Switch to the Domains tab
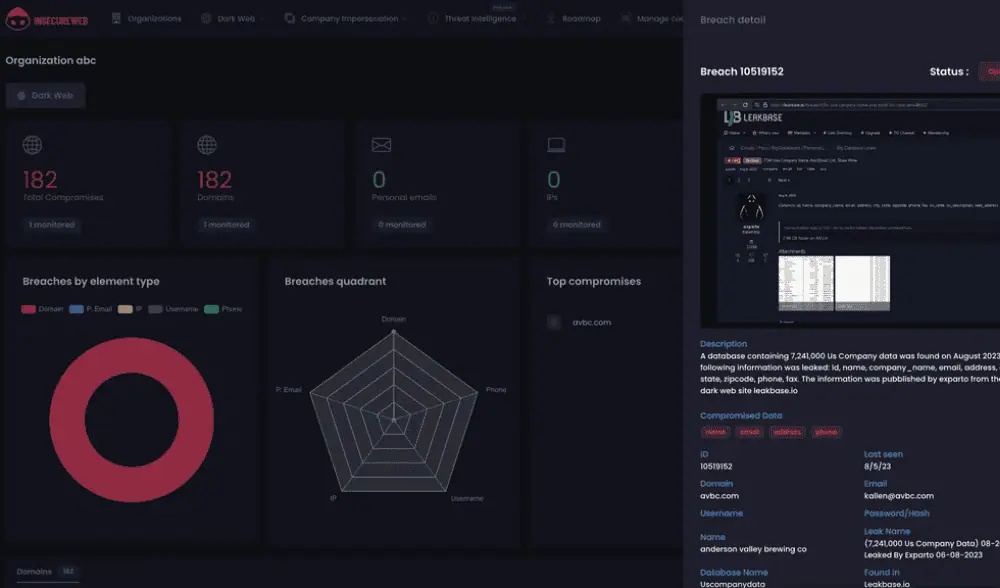The width and height of the screenshot is (1000, 588). pyautogui.click(x=35, y=572)
